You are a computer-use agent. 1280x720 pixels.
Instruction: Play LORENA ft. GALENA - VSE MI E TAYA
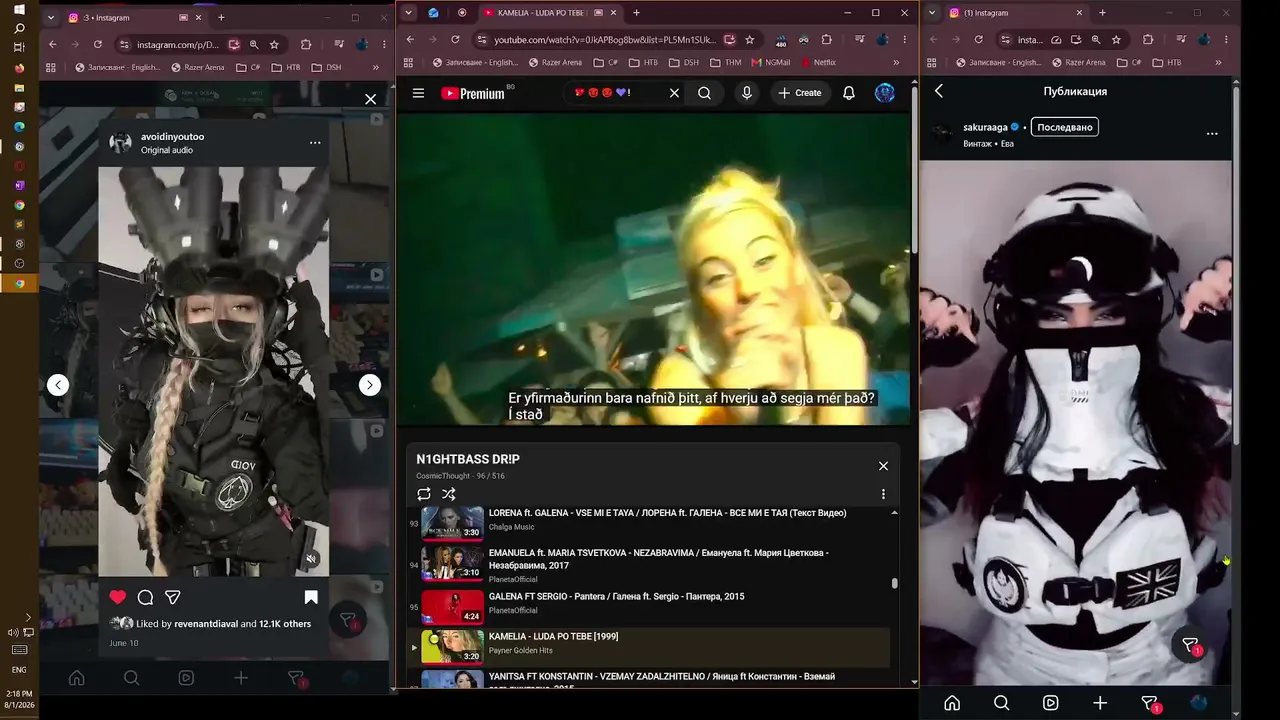(650, 522)
